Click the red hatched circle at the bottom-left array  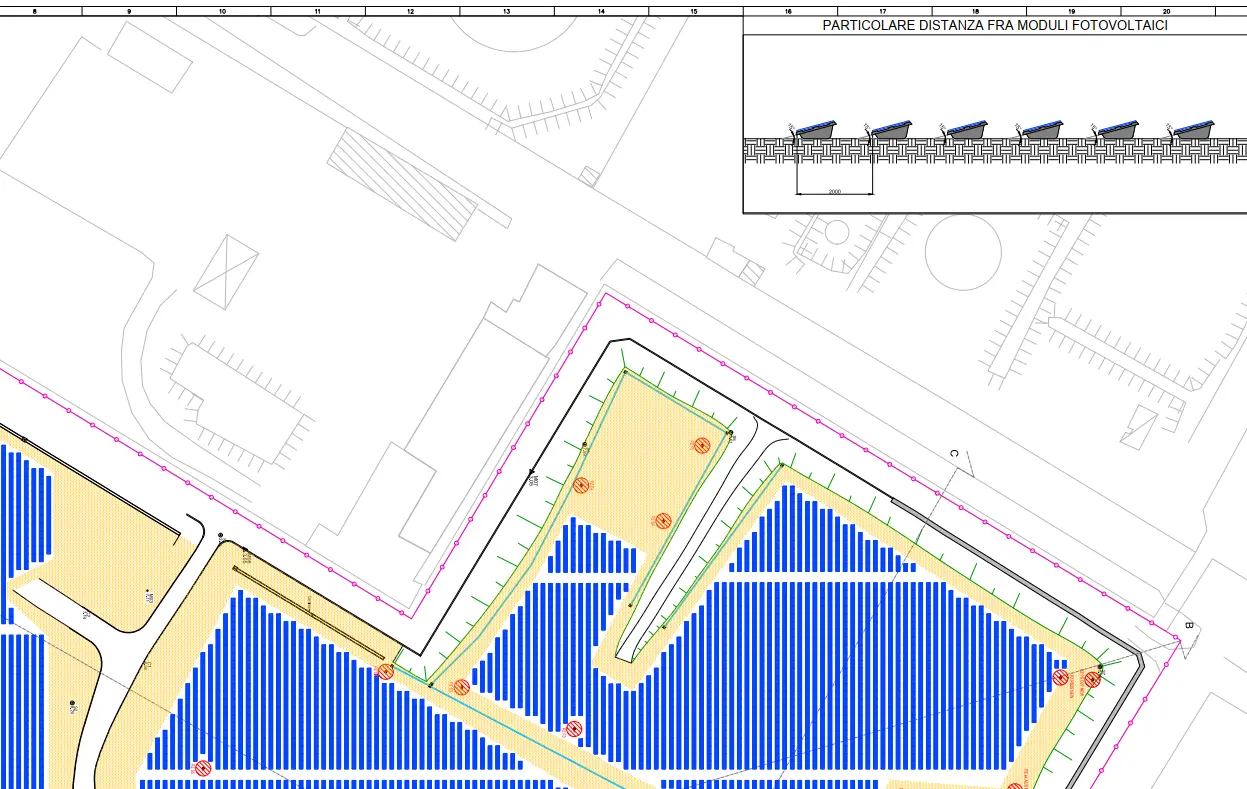(203, 768)
